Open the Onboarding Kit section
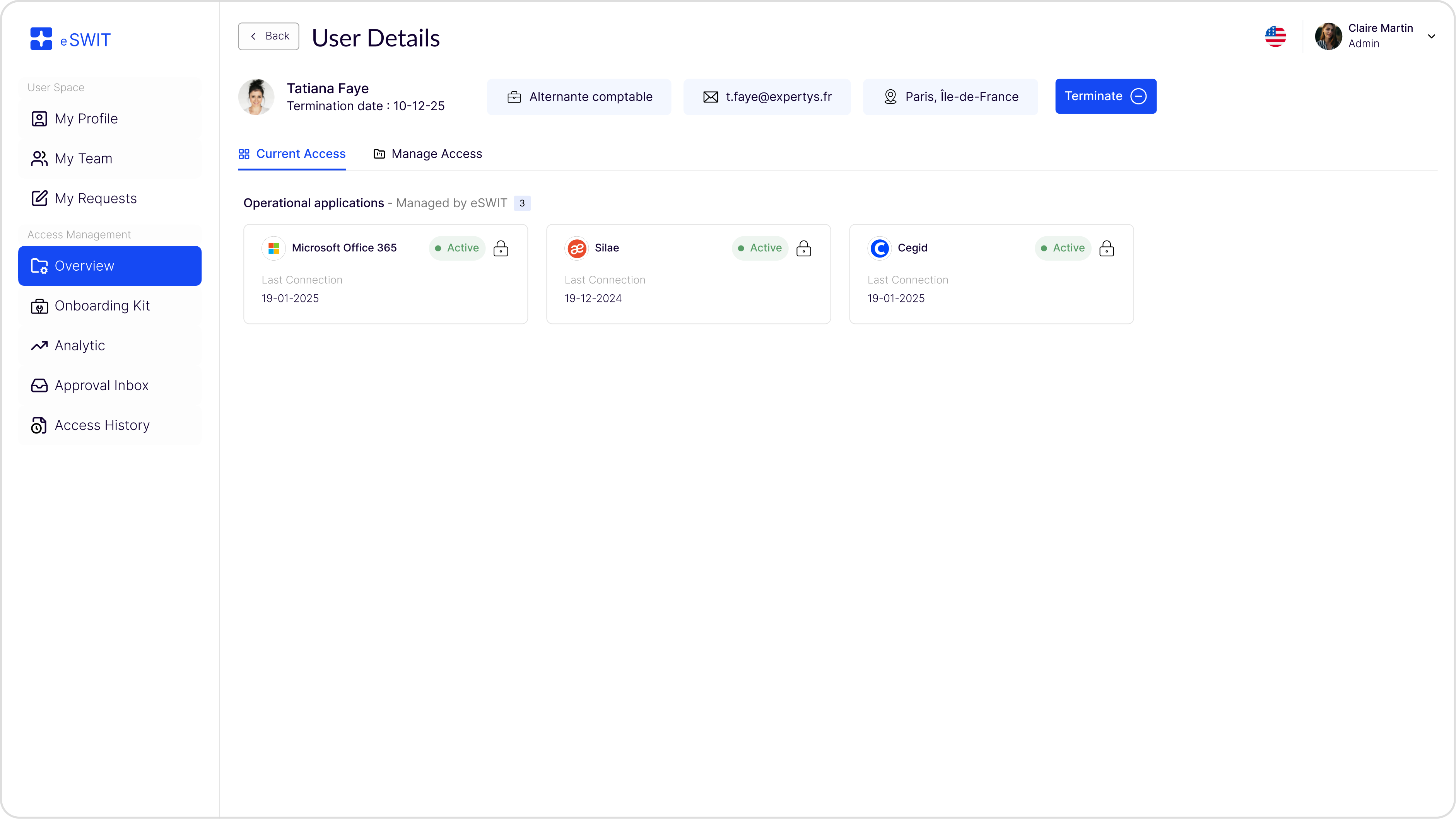Screen dimensions: 1456x819 pyautogui.click(x=102, y=306)
